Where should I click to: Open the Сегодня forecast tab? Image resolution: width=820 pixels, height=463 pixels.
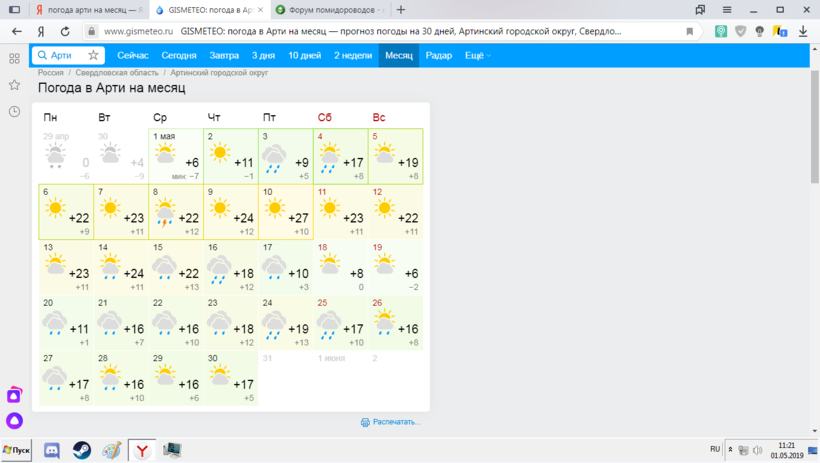[179, 55]
